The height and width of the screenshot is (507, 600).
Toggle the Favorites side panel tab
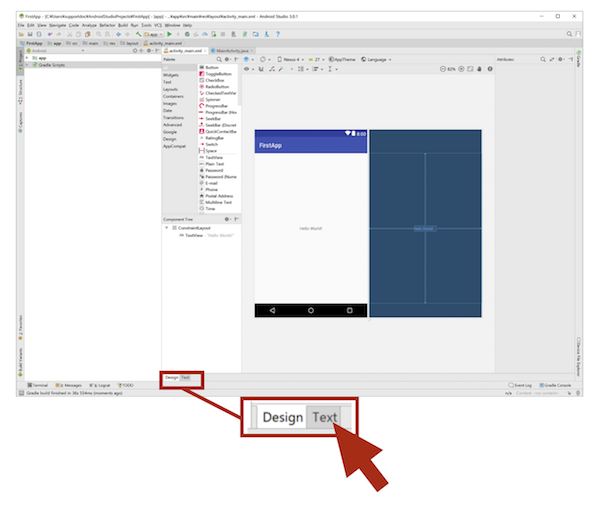pos(21,328)
